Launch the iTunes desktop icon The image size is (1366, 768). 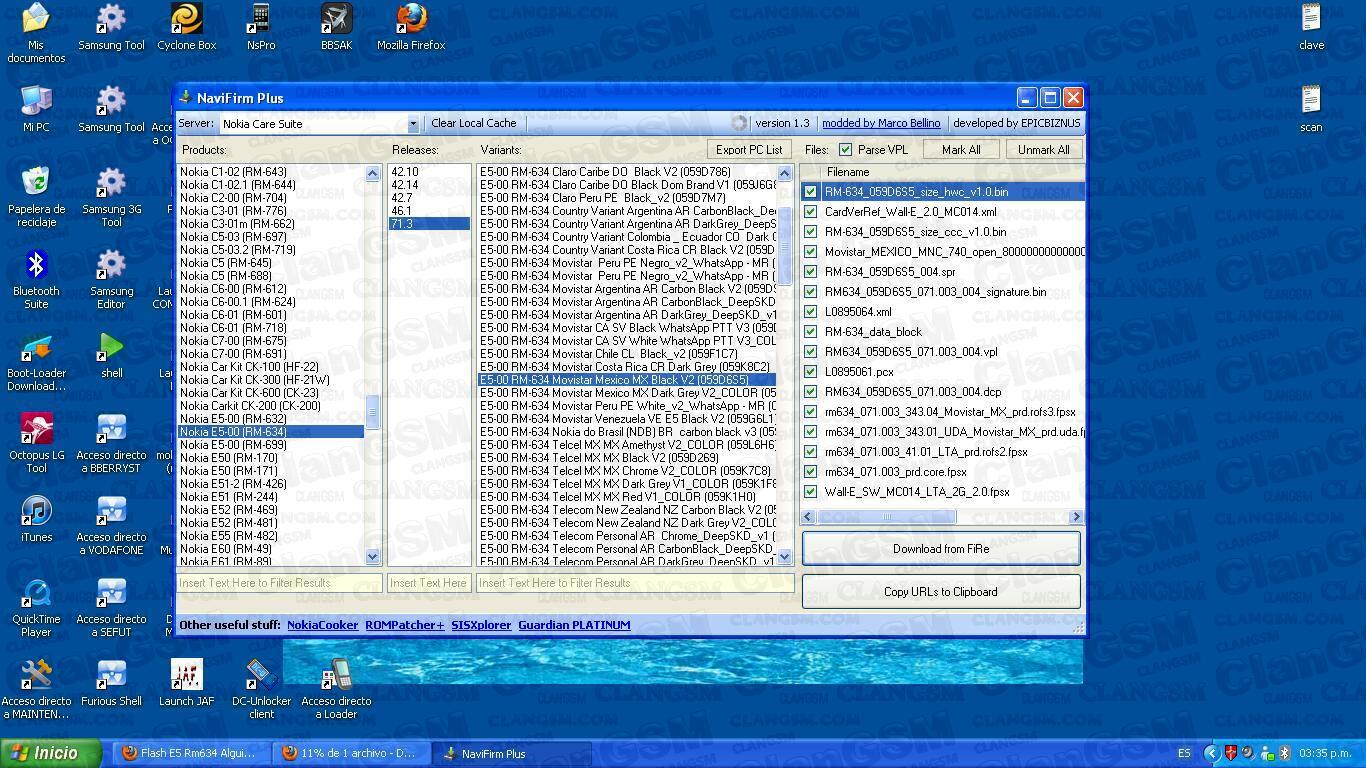pos(36,519)
